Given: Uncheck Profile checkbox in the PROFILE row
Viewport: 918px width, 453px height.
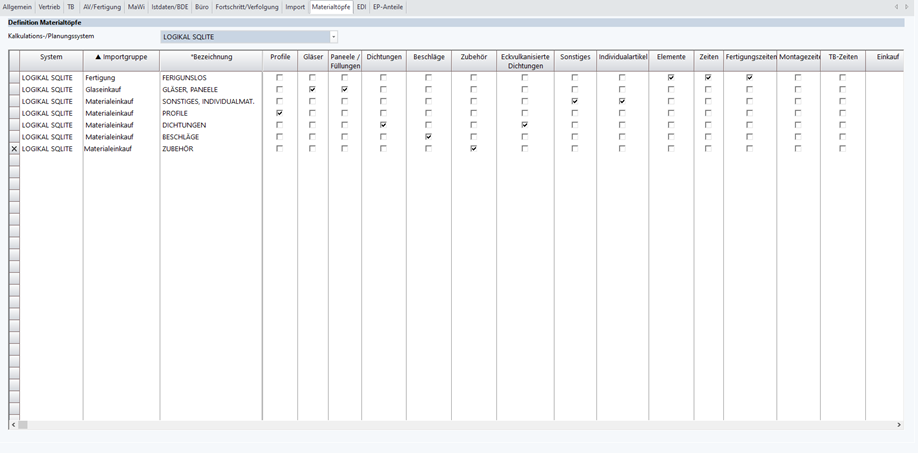Looking at the screenshot, I should [279, 113].
